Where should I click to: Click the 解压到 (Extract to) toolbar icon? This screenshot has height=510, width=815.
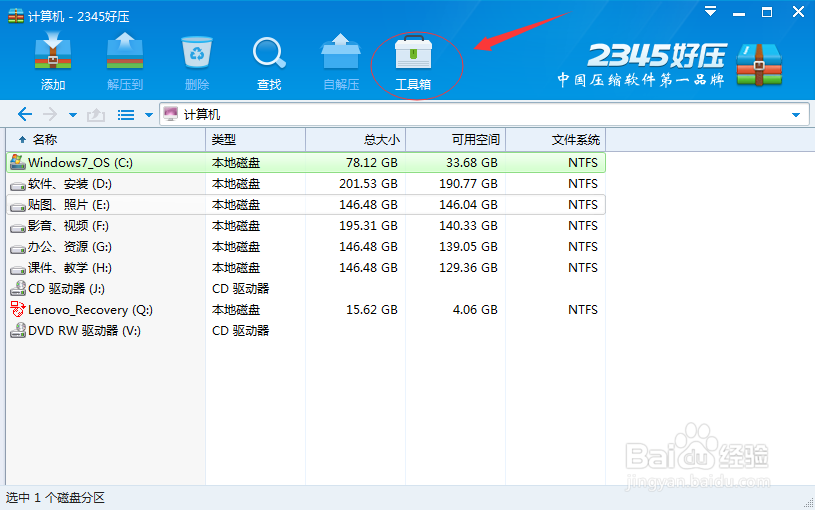click(x=125, y=52)
